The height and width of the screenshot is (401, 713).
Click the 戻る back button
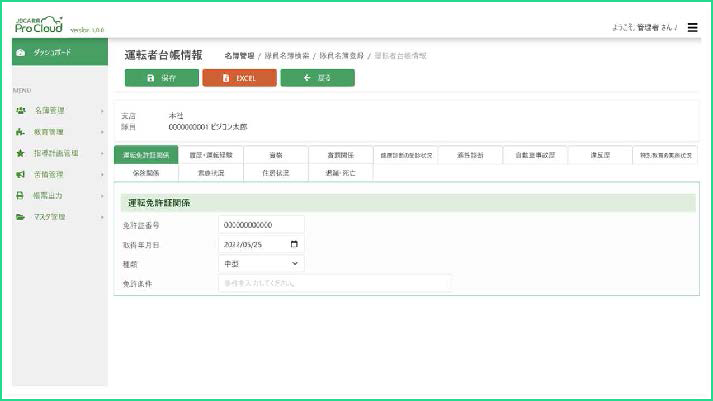point(317,77)
